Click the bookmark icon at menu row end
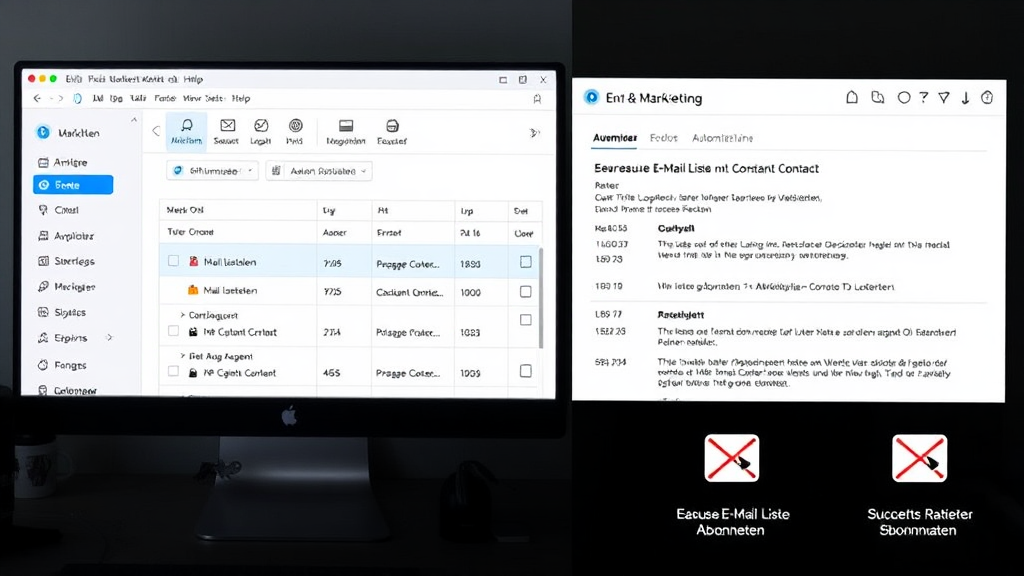 pos(537,99)
